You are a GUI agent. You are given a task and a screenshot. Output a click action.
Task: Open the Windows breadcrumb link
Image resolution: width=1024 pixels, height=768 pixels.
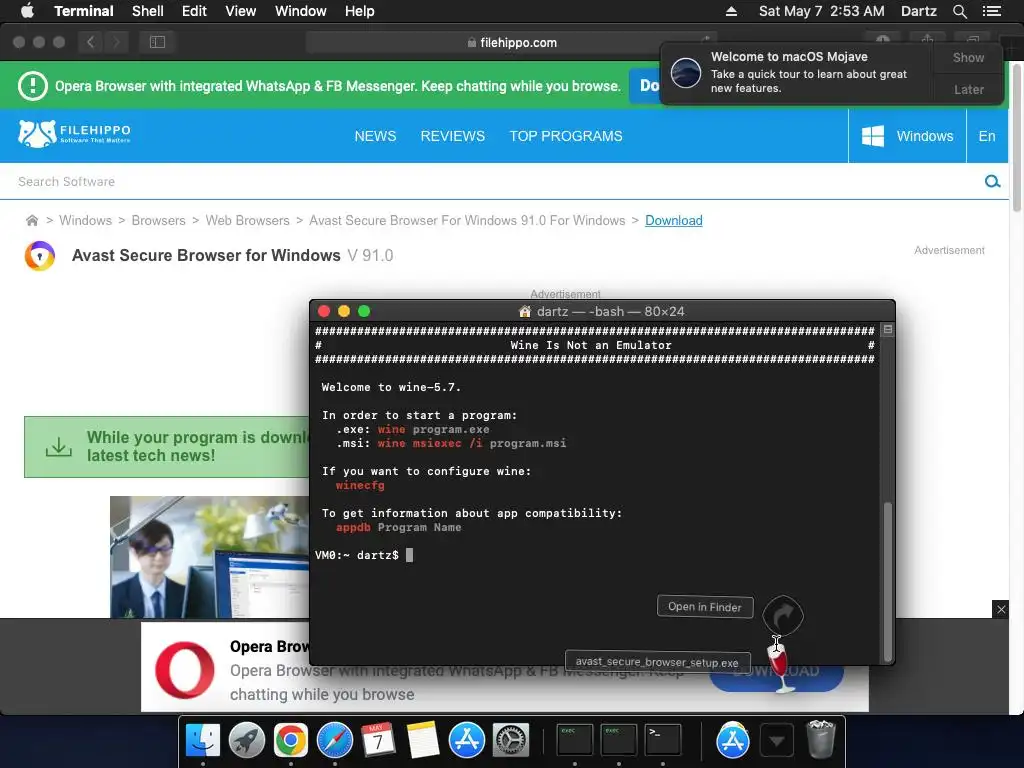pyautogui.click(x=86, y=221)
